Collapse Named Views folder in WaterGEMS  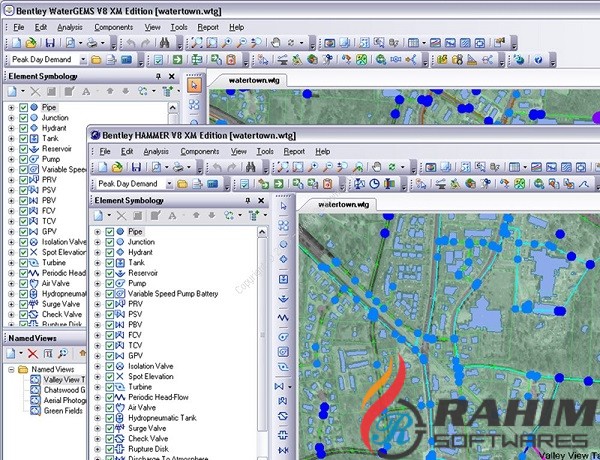tap(11, 370)
